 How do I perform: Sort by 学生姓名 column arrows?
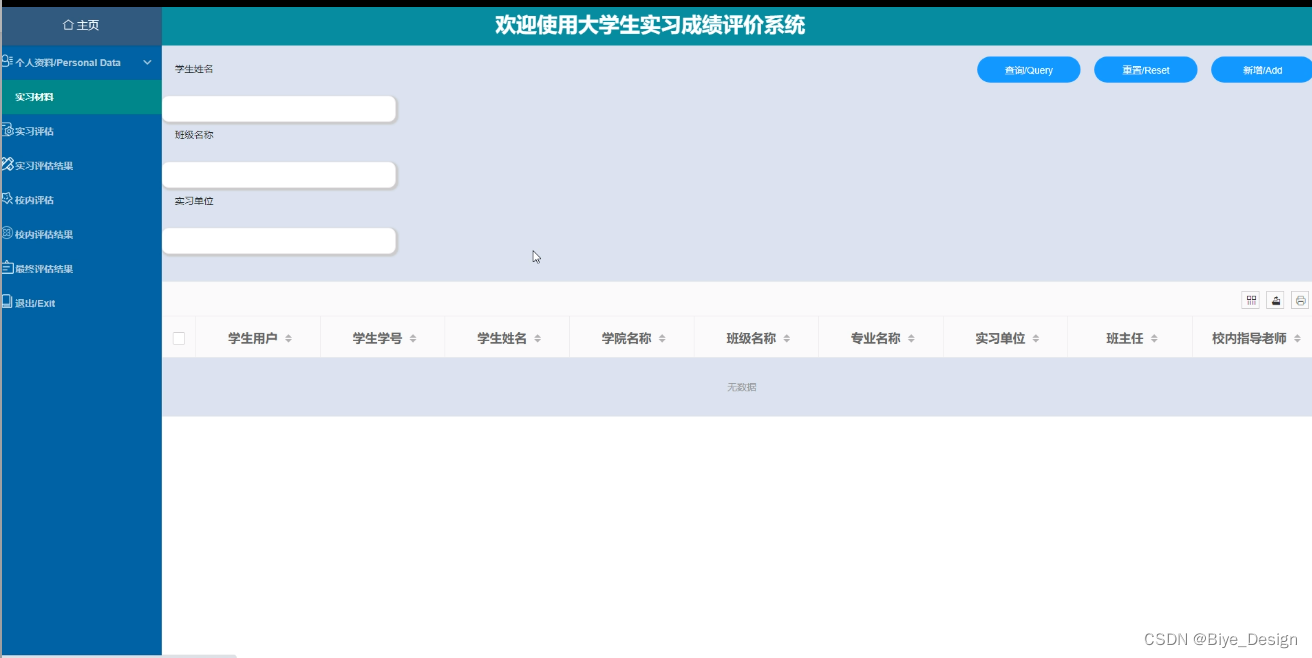[x=537, y=339]
